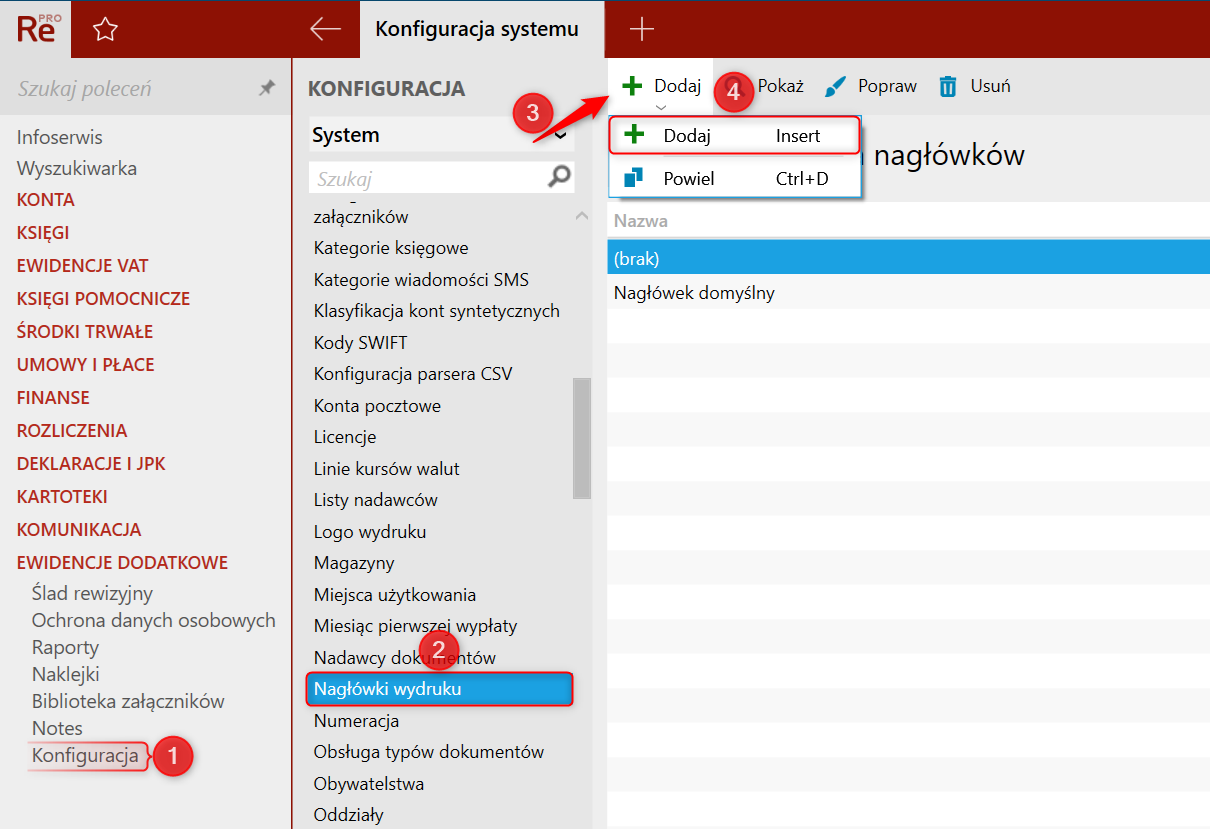Focus the Szukaj poleceń field
The width and height of the screenshot is (1210, 829).
130,89
